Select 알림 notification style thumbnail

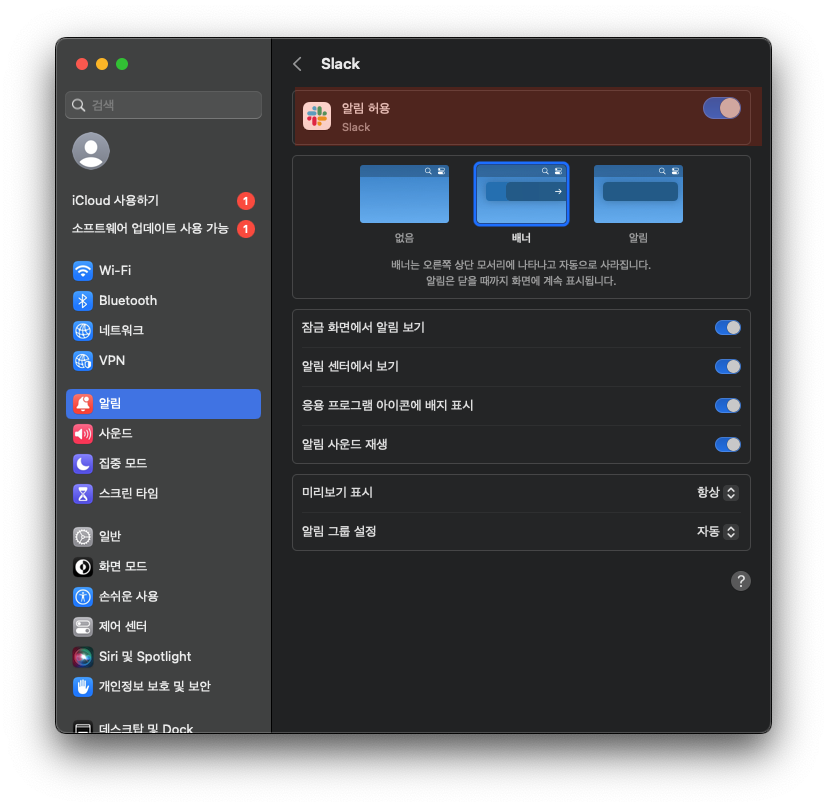(x=638, y=194)
